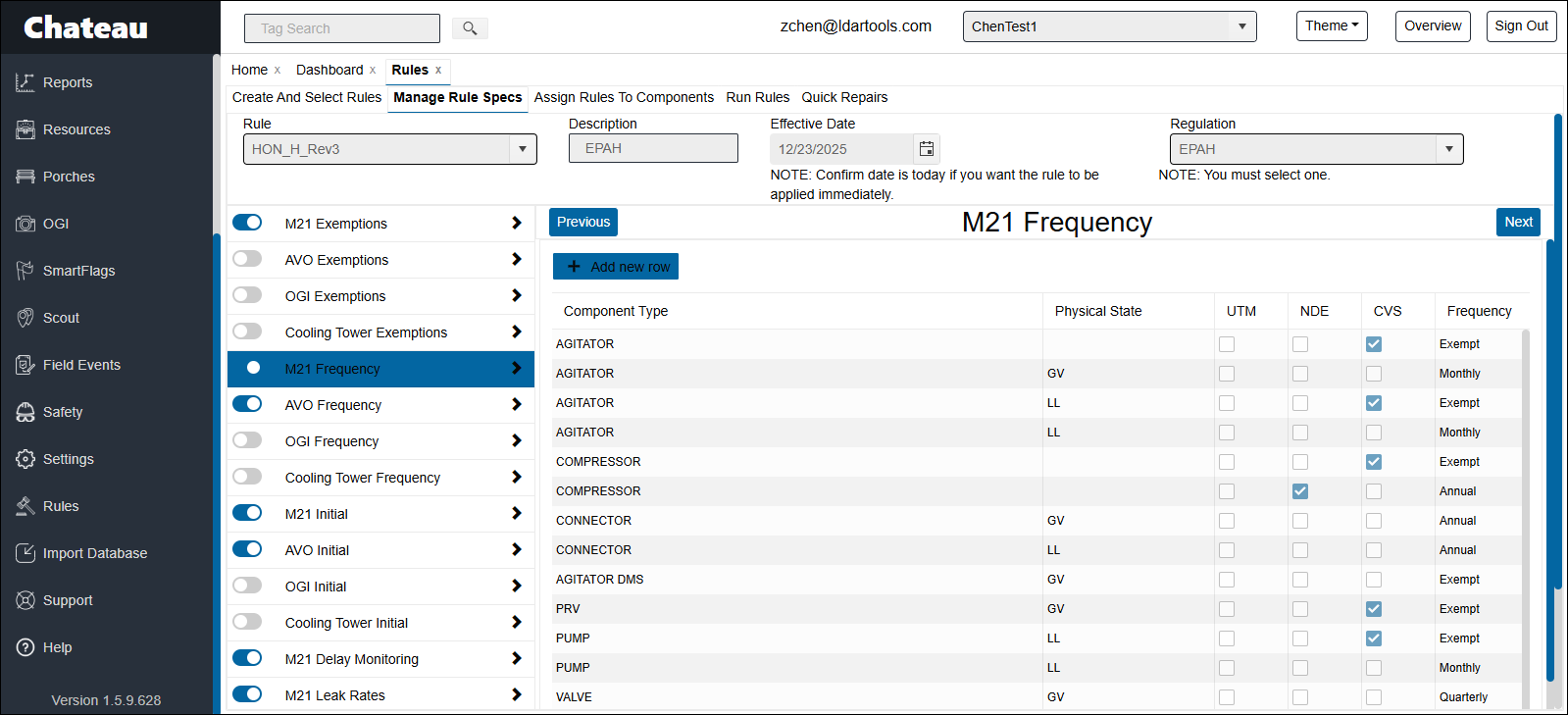Open the Rule dropdown showing HON_H_Rev3

[522, 149]
